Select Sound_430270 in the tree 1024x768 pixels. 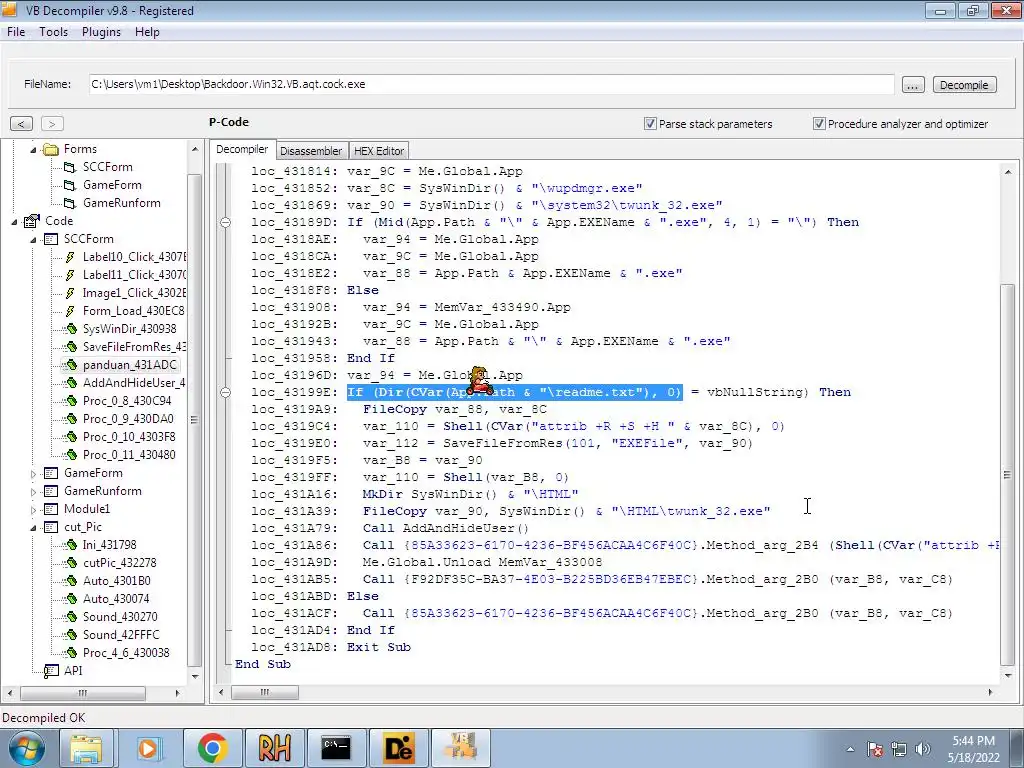pyautogui.click(x=120, y=617)
